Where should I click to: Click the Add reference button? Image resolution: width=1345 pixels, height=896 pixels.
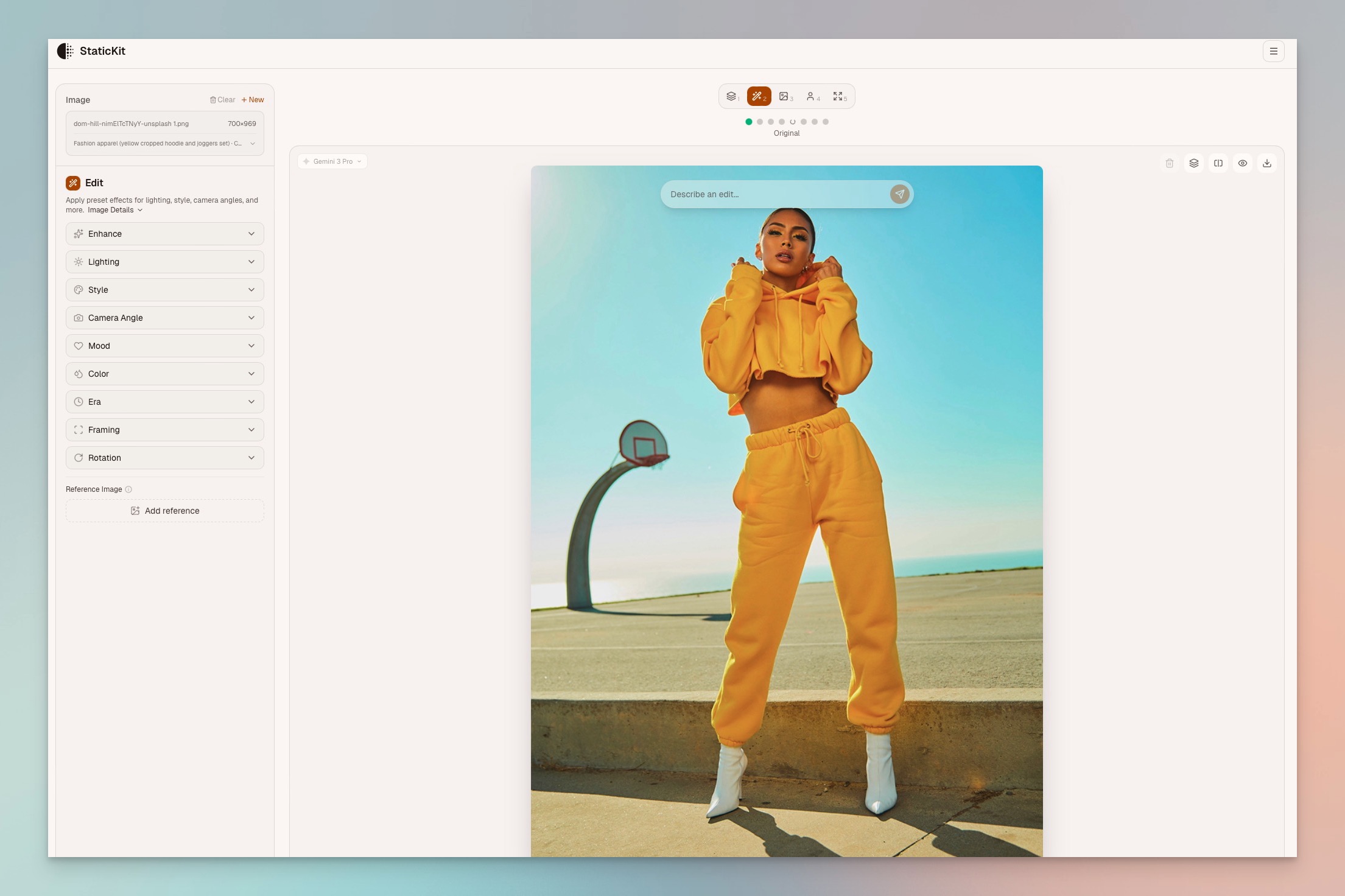pos(164,511)
